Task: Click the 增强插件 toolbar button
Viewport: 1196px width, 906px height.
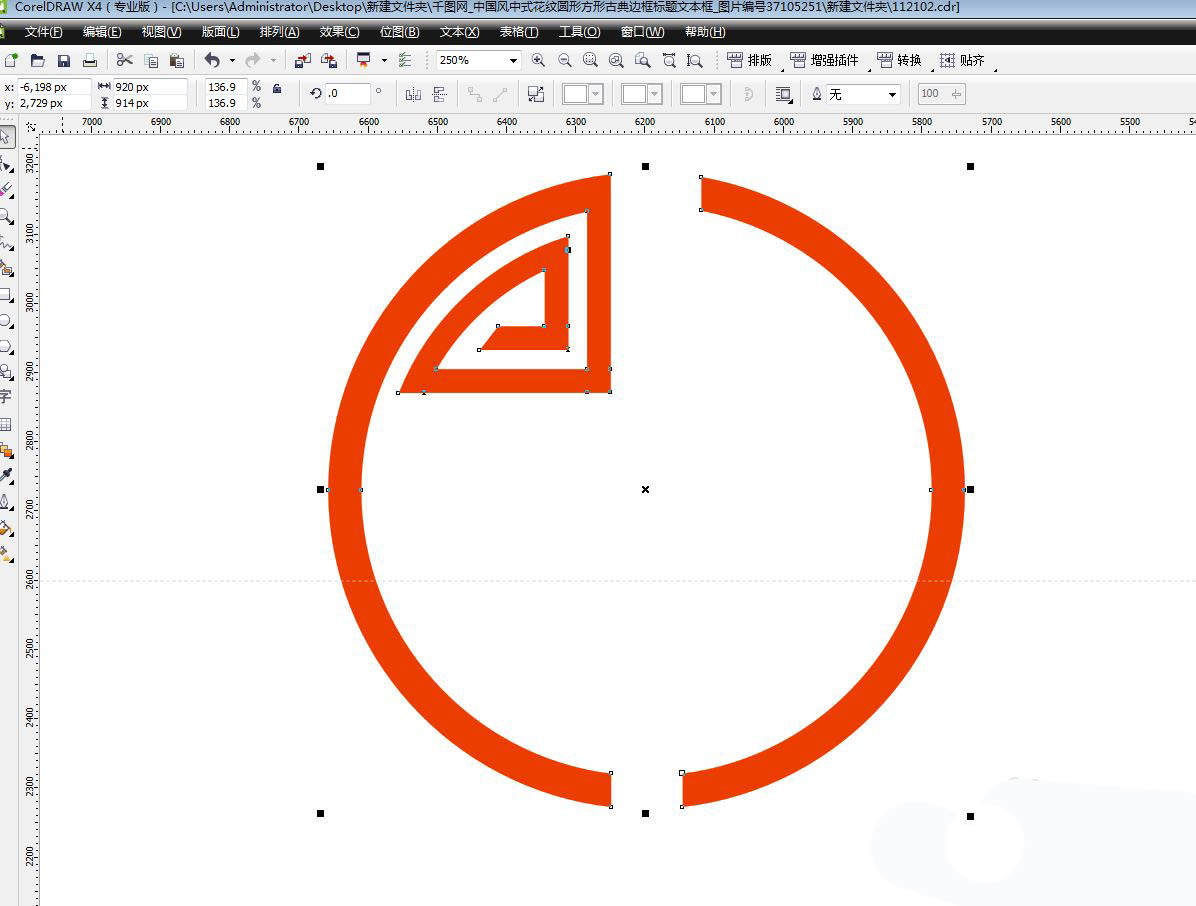Action: pyautogui.click(x=824, y=61)
